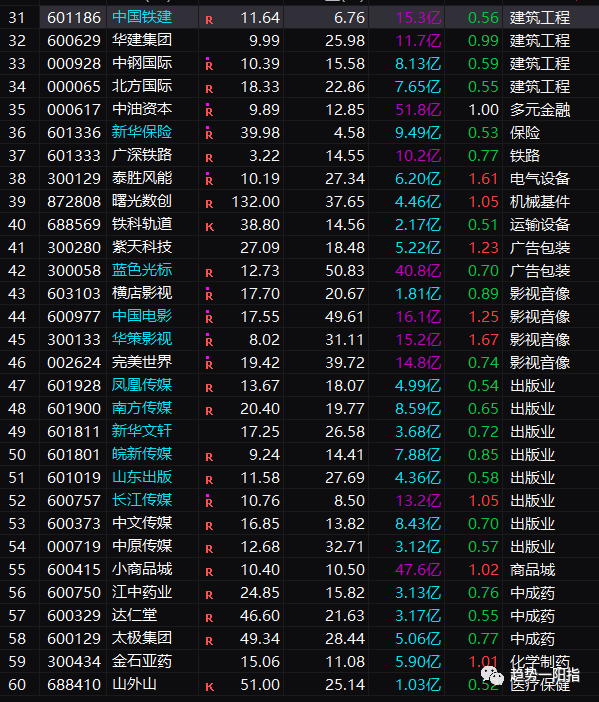Click turnover 51.8亿 of 中油资本
The image size is (599, 702).
tap(418, 110)
